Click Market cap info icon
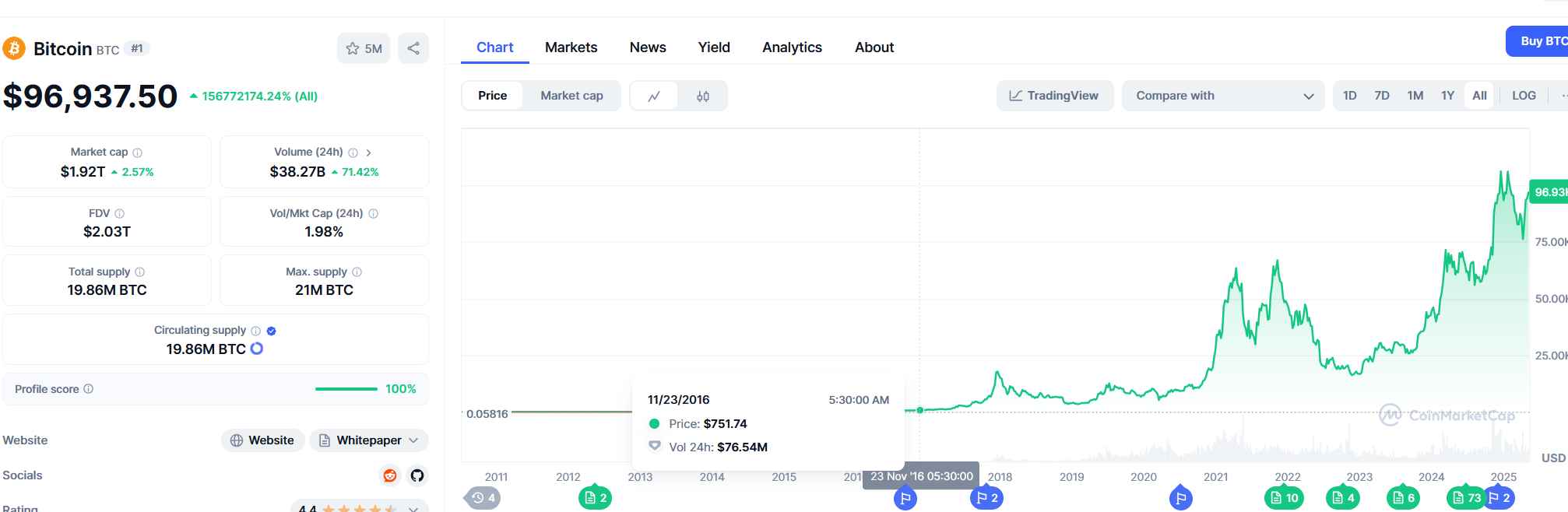 (x=137, y=153)
